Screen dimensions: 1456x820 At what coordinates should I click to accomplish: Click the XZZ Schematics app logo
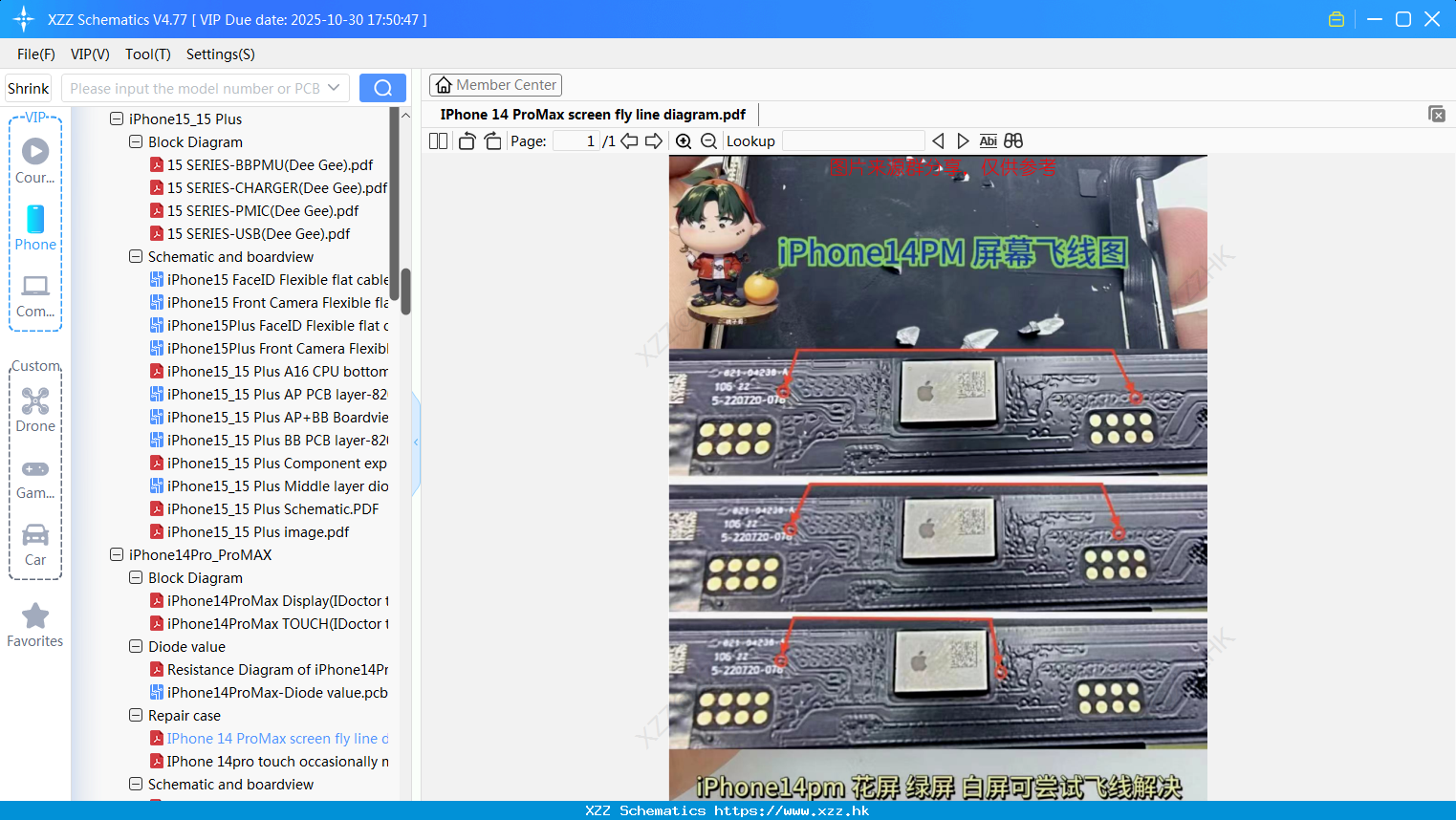[x=24, y=19]
